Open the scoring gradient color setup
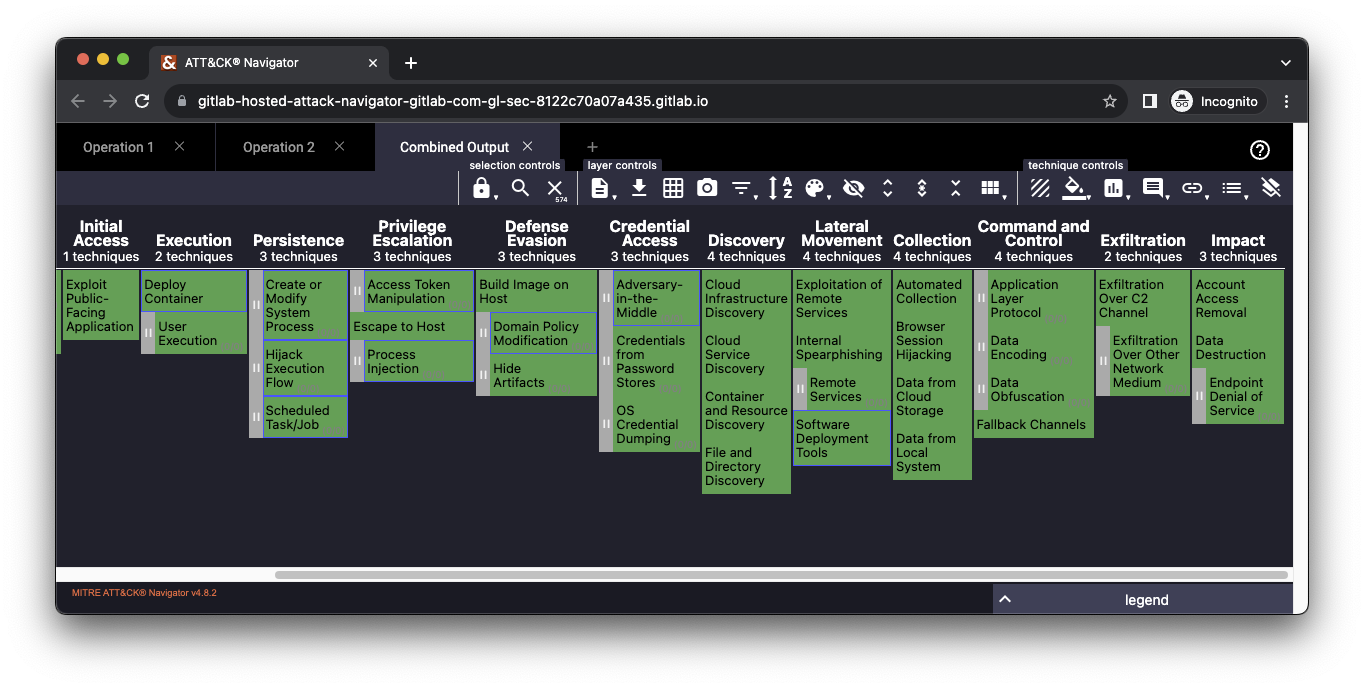 (812, 187)
